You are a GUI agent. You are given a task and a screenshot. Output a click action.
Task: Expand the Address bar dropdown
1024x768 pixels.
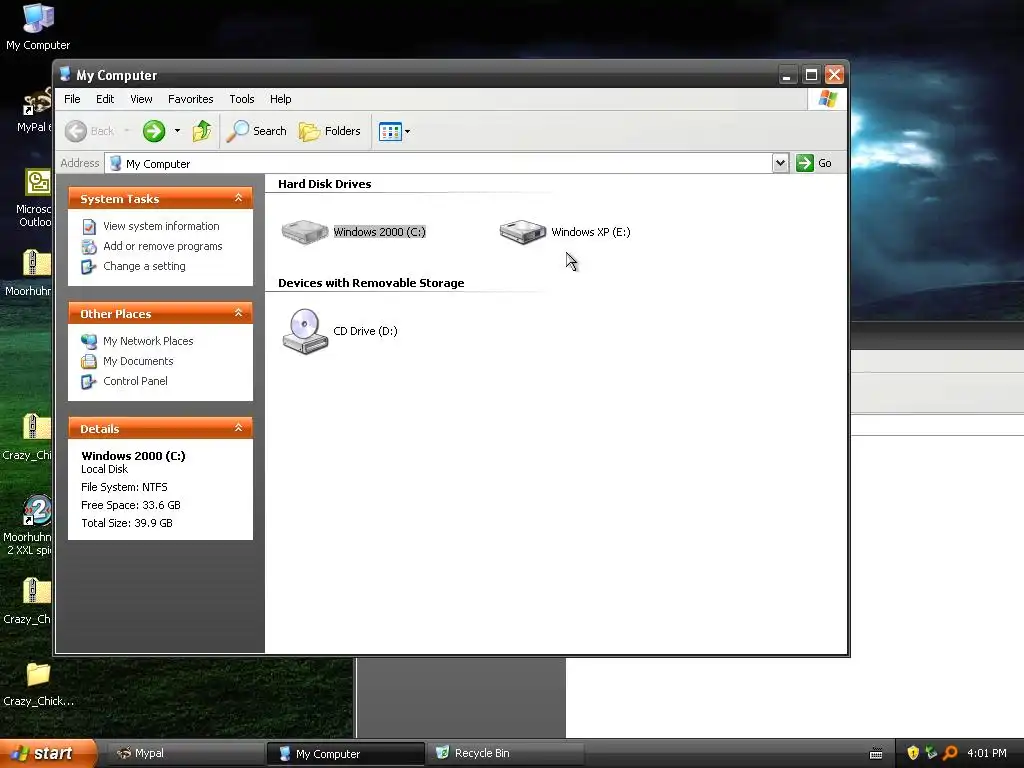(x=780, y=163)
